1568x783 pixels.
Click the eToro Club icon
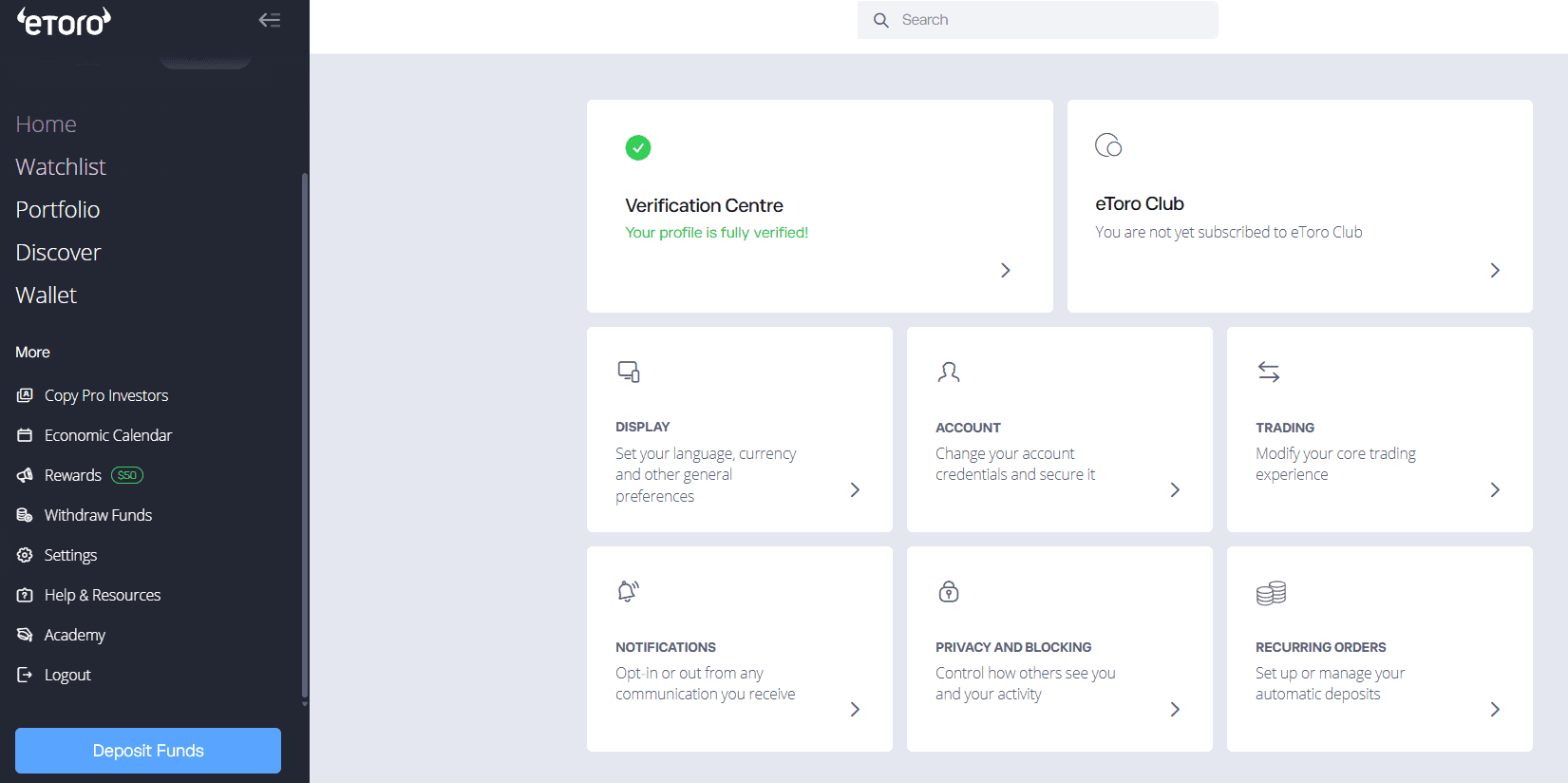pos(1108,145)
